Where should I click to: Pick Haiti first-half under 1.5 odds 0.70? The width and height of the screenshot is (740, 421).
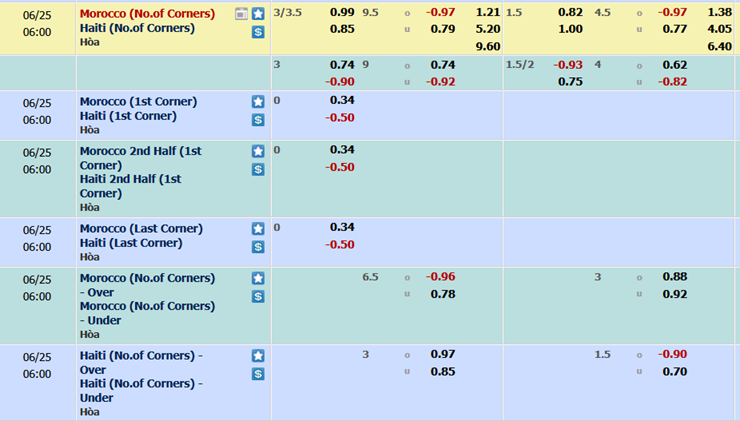click(x=675, y=371)
